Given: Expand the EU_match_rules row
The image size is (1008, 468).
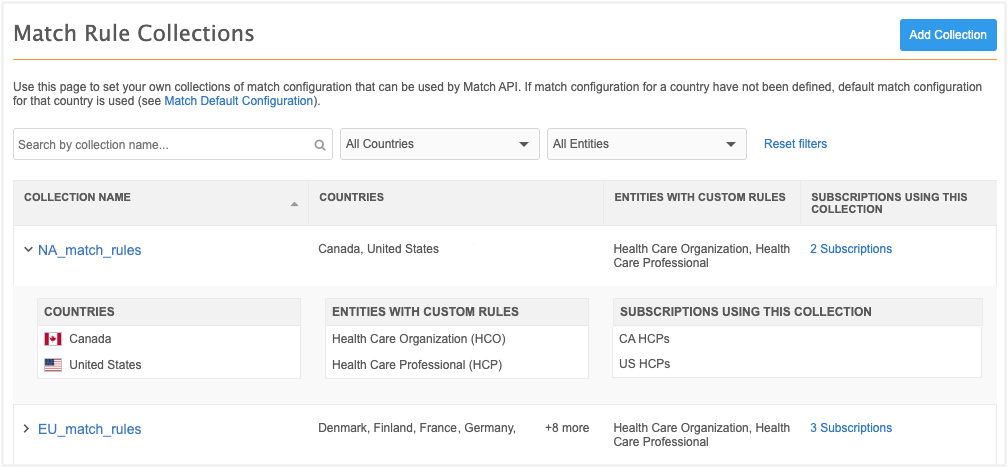Looking at the screenshot, I should coord(27,429).
